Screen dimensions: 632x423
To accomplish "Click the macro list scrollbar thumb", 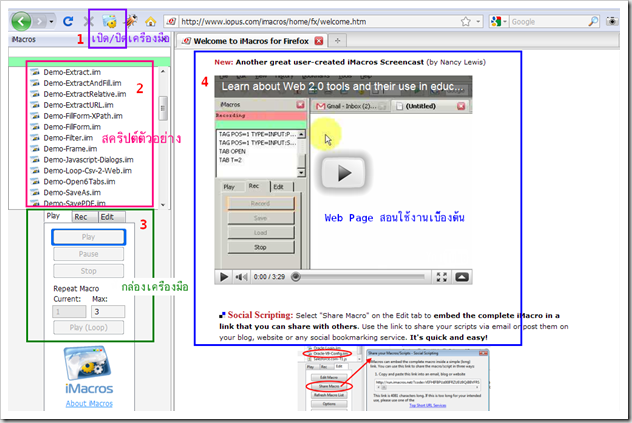I will [x=163, y=108].
